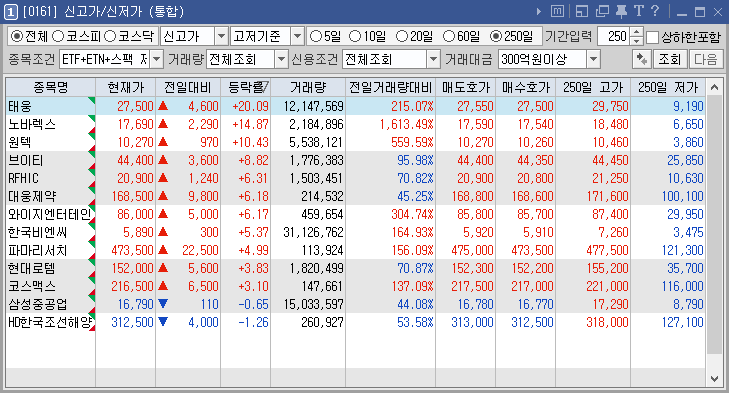Select the 코스맥스 stock name
729x393 pixels.
point(32,286)
